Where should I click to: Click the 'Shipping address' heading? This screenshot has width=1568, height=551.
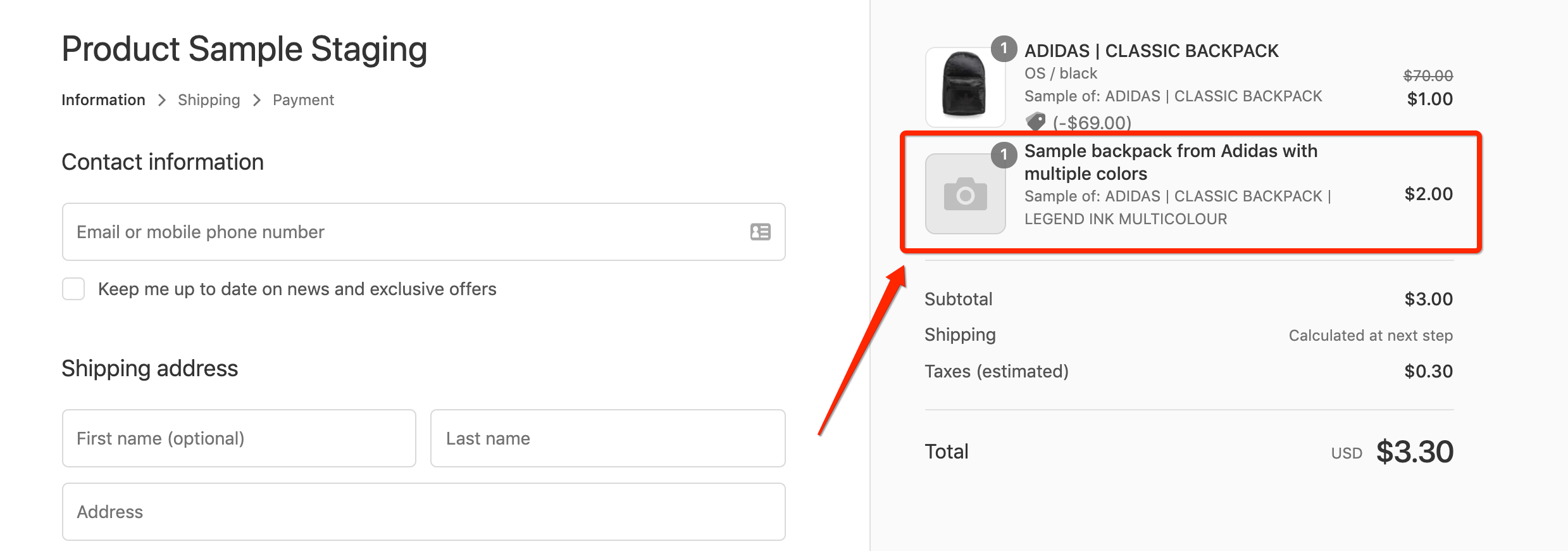pos(150,369)
